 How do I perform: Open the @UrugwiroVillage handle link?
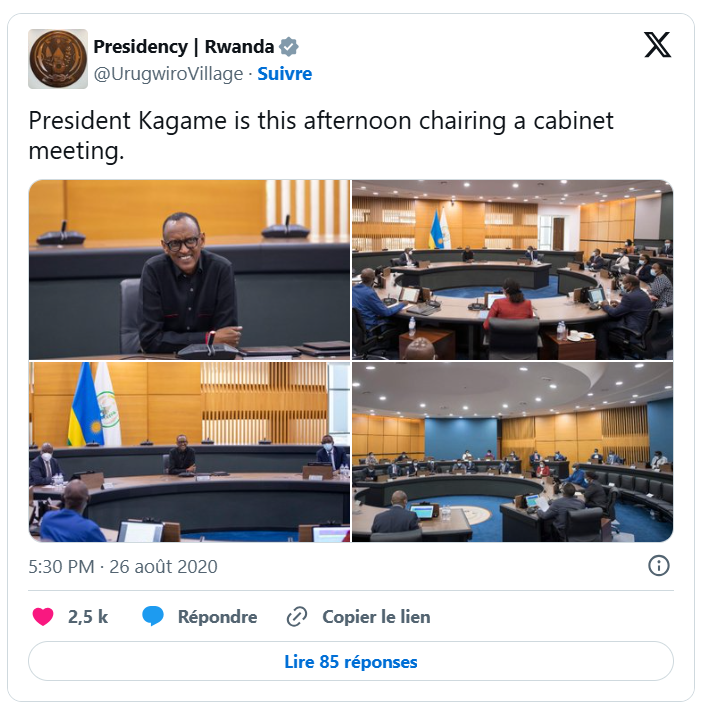tap(168, 74)
